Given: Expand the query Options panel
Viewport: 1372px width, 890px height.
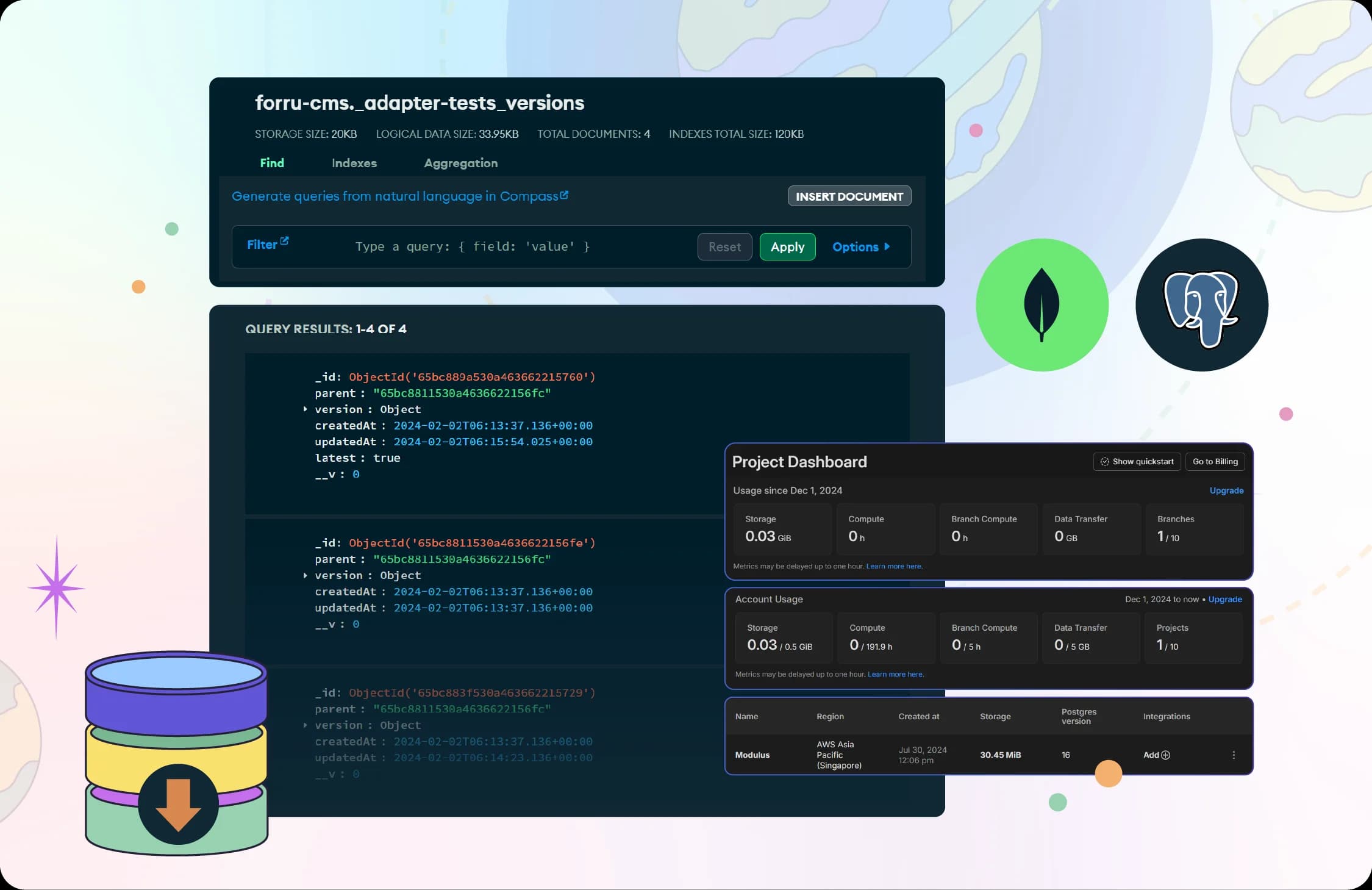Looking at the screenshot, I should coord(861,247).
